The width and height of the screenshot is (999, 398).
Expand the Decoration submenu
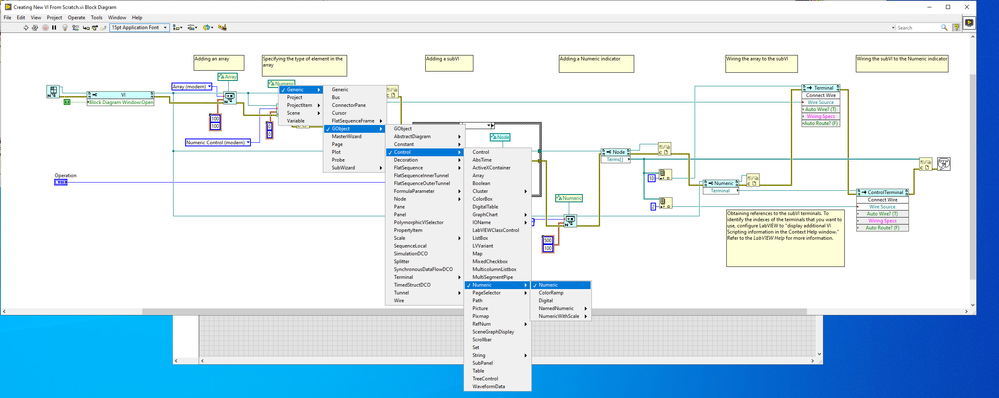coord(425,160)
